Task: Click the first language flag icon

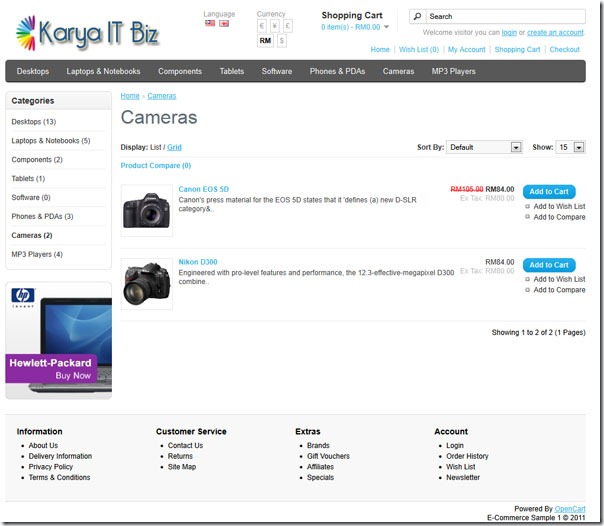Action: click(x=210, y=23)
